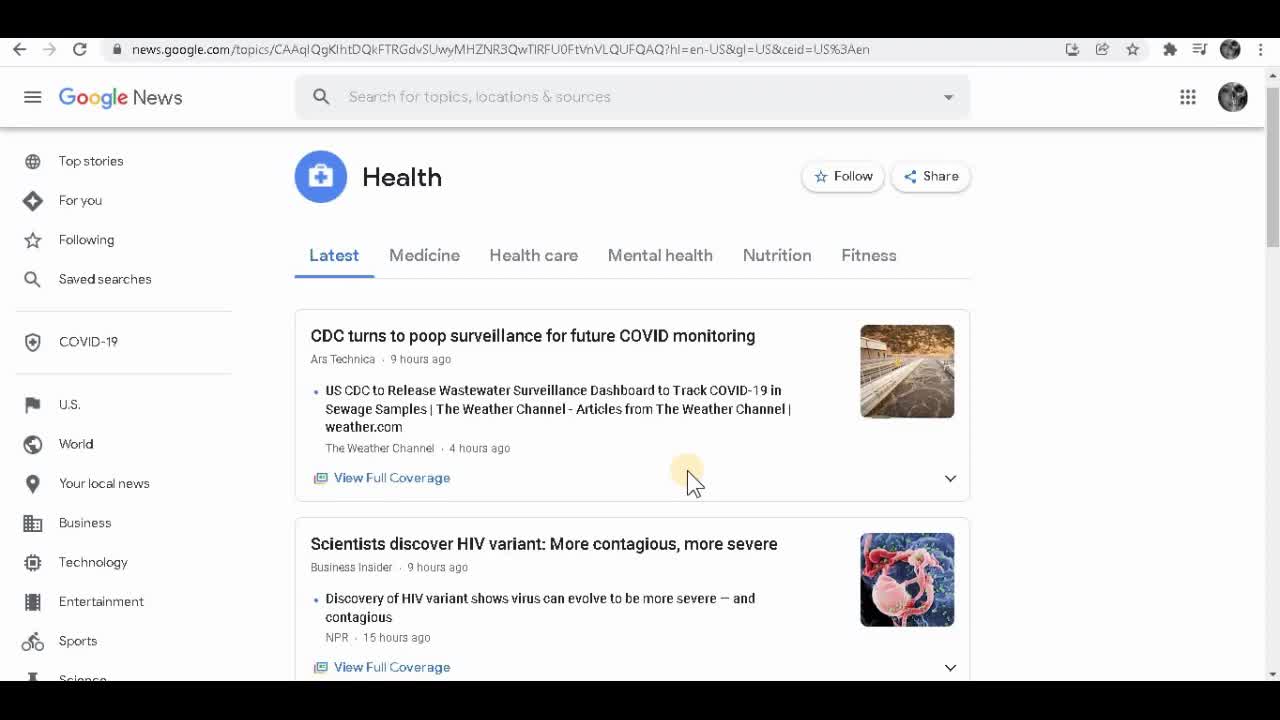Reload the page with refresh icon

[x=80, y=49]
